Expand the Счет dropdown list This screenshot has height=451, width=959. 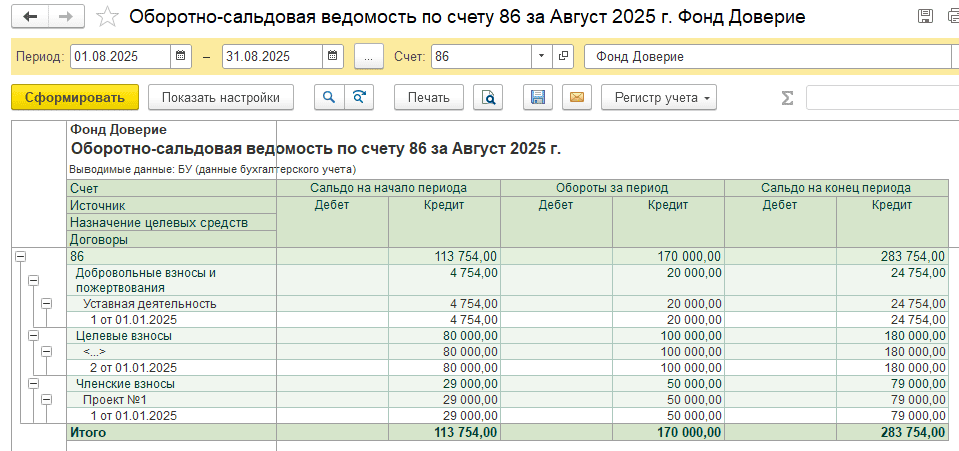point(541,57)
